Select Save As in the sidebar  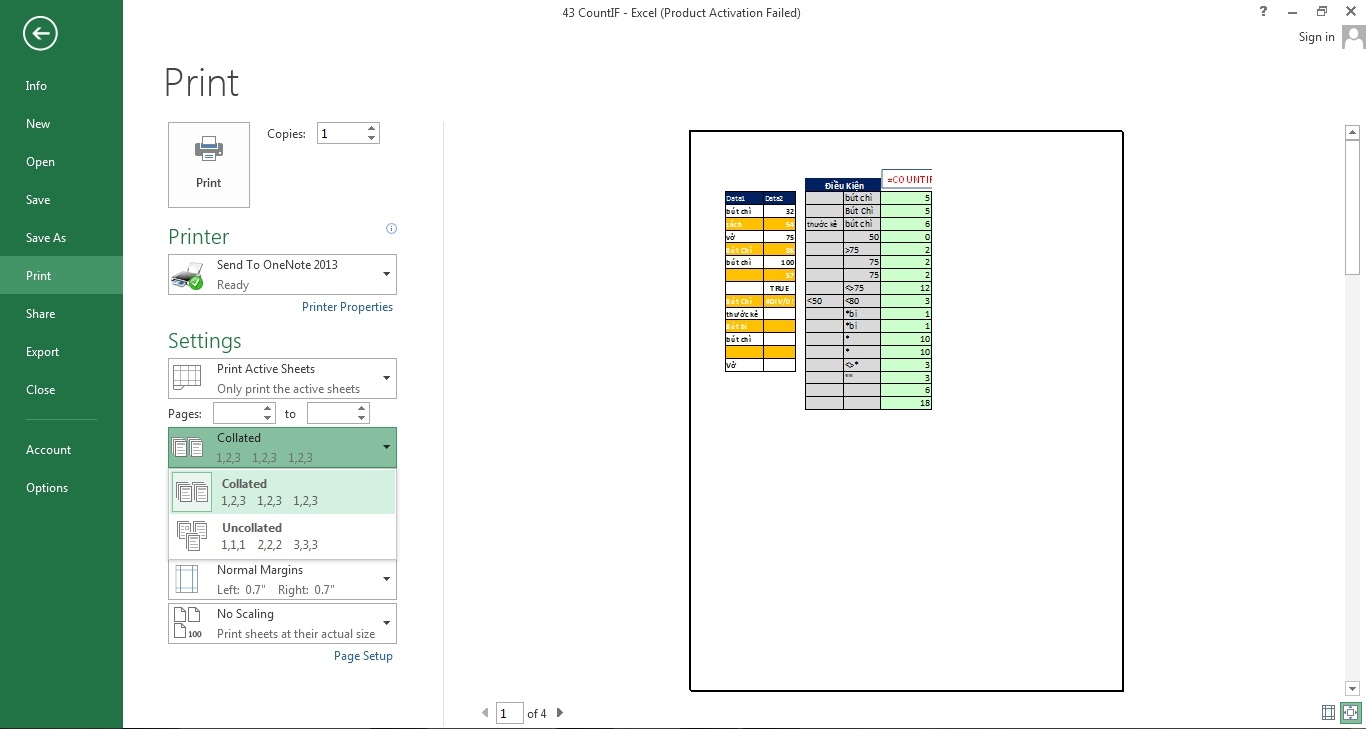tap(46, 238)
